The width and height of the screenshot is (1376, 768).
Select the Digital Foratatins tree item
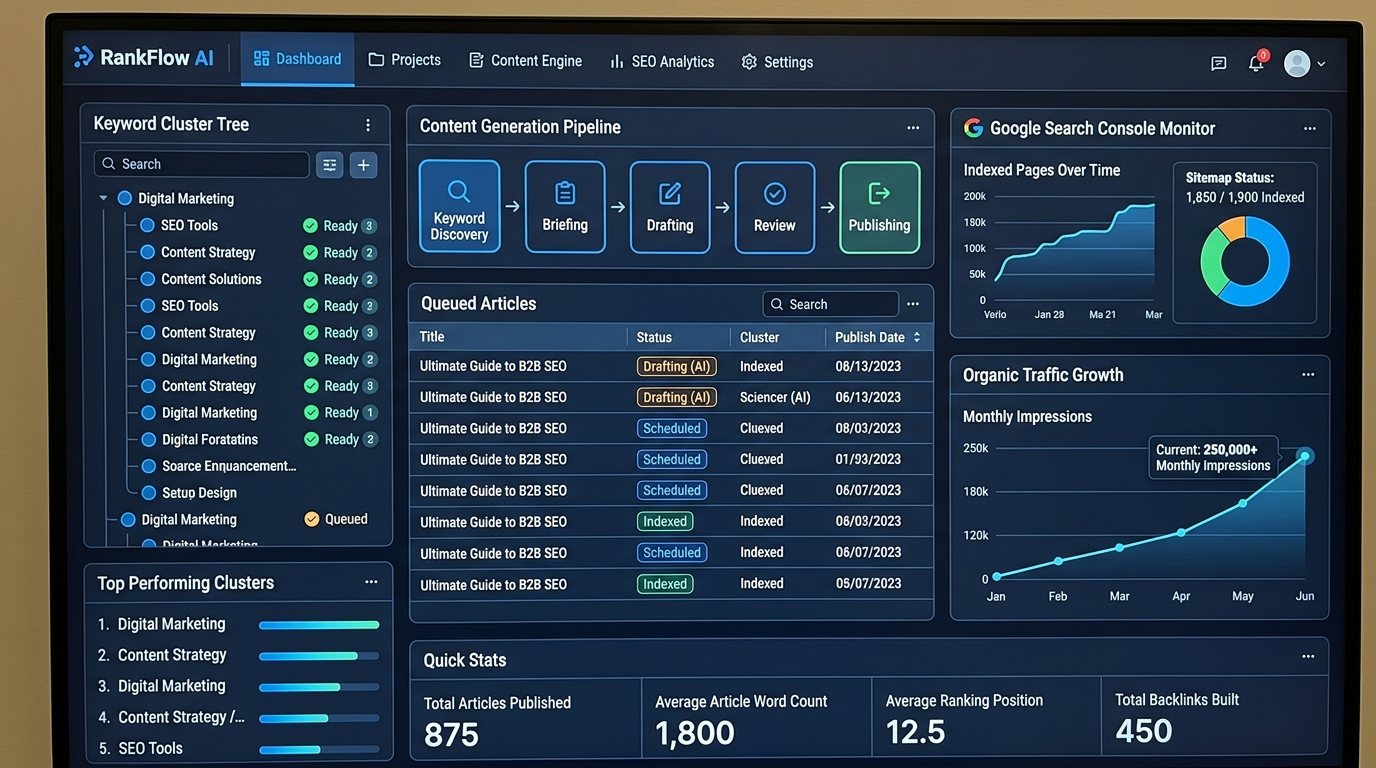point(210,439)
